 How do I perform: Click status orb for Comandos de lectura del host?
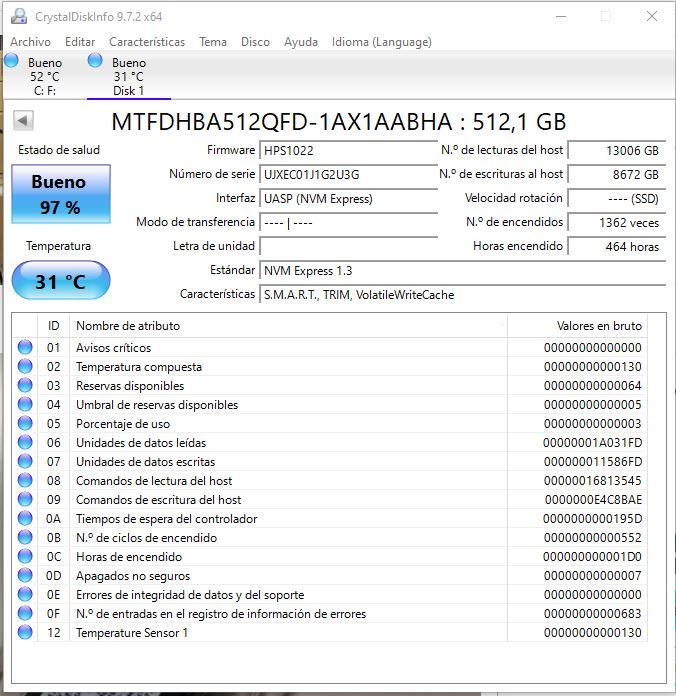click(x=25, y=480)
